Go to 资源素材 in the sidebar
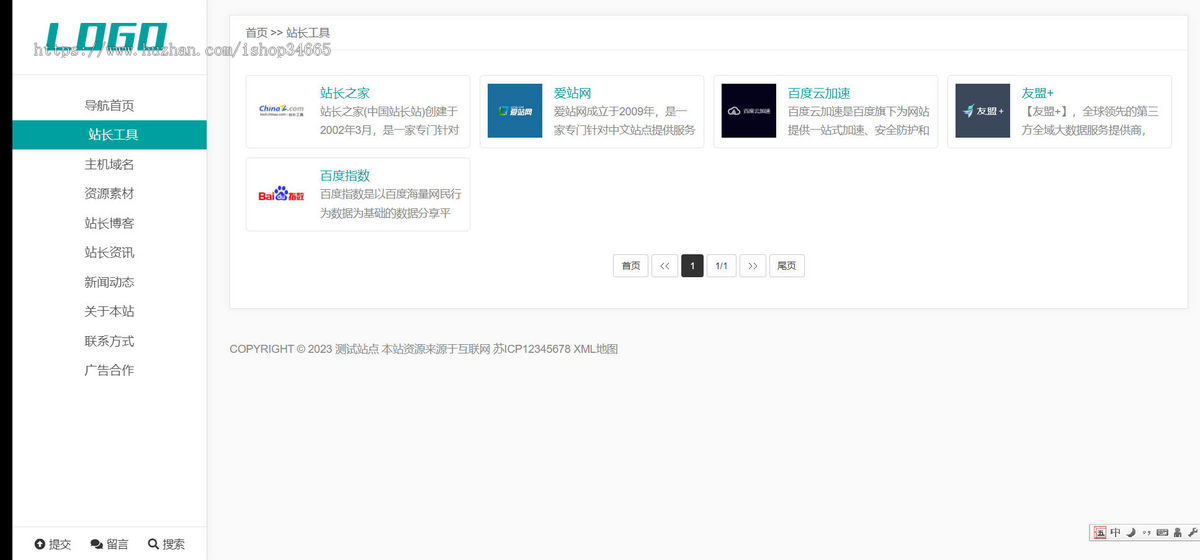 109,193
